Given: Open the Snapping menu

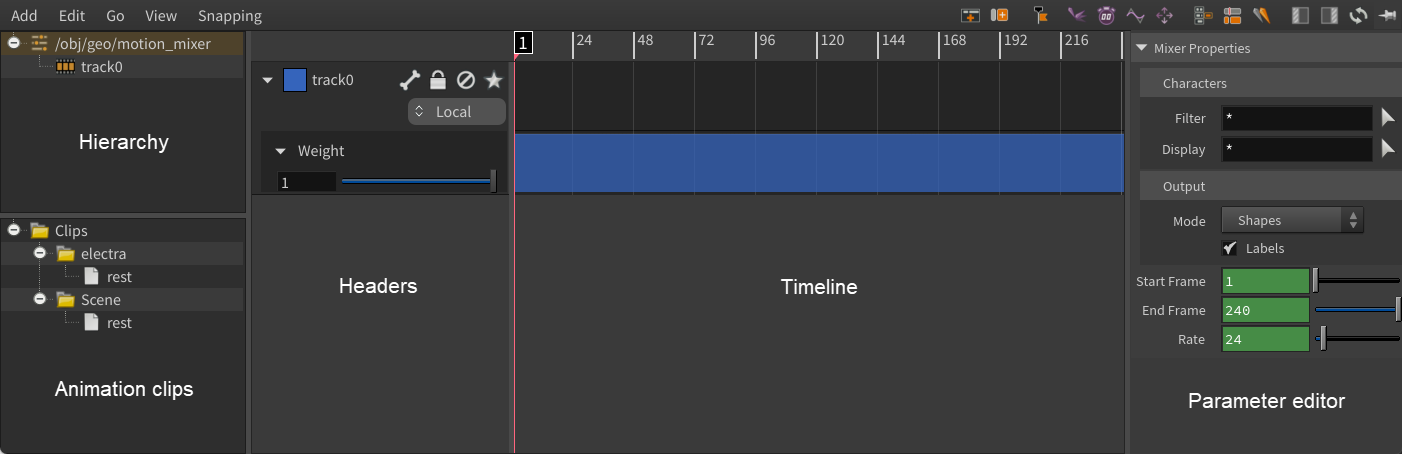Looking at the screenshot, I should click(230, 15).
